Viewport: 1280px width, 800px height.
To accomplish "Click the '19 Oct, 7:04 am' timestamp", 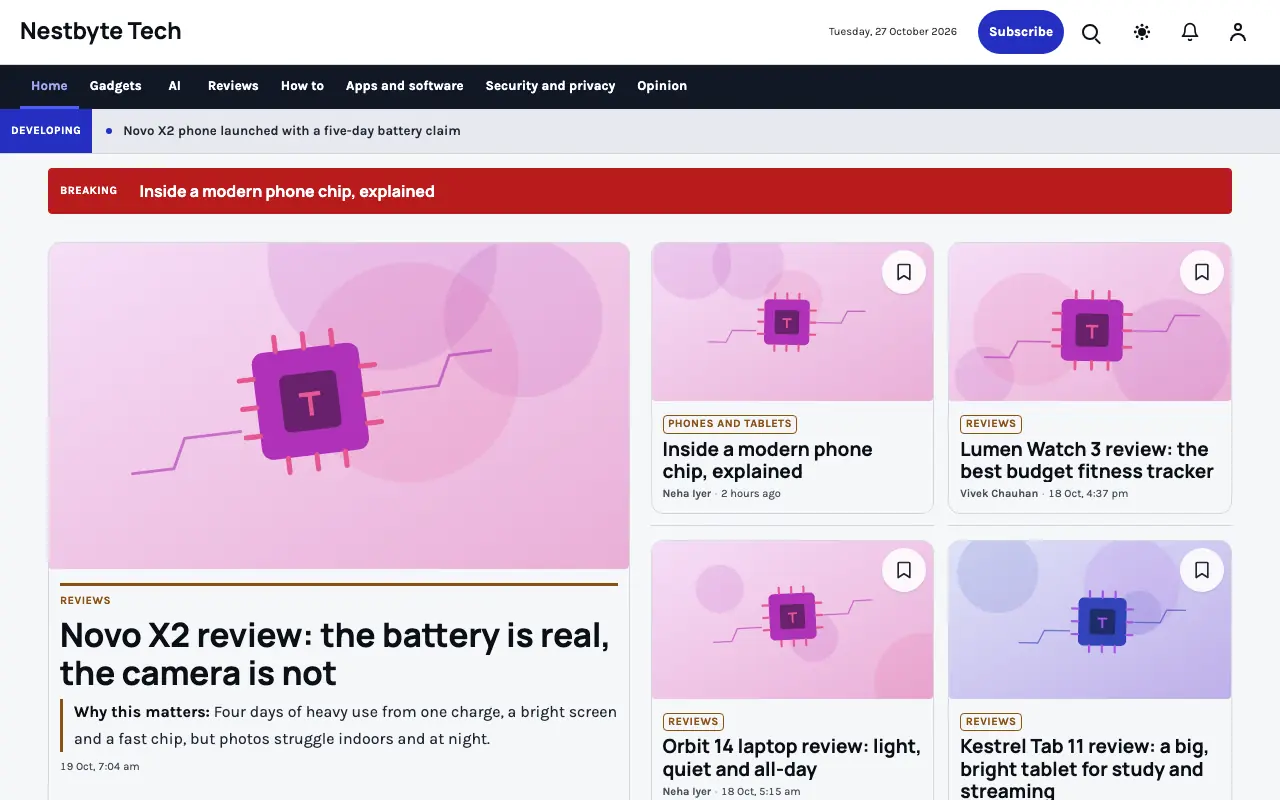I will pos(100,767).
